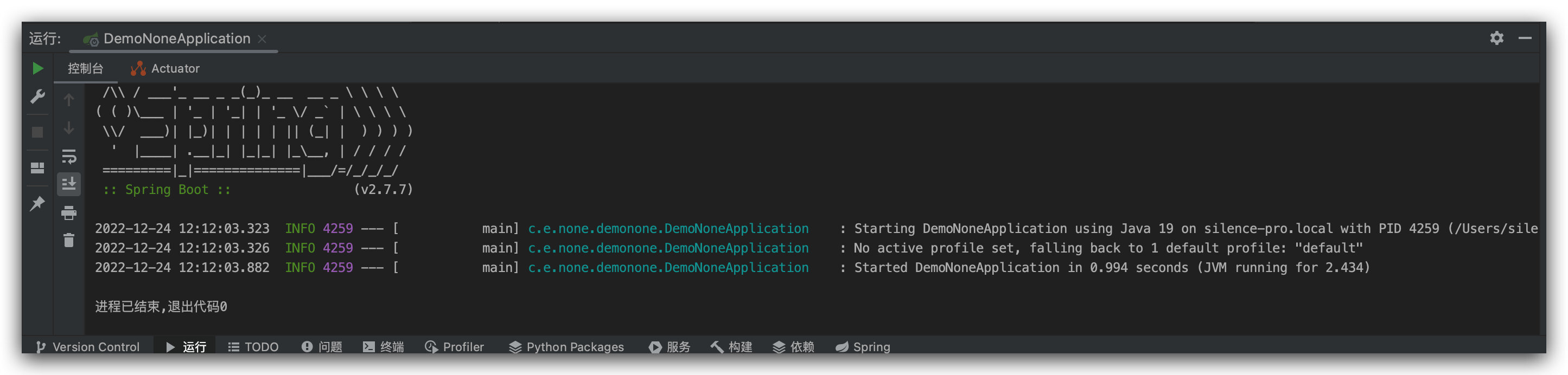Open Version Control tool window

pyautogui.click(x=88, y=347)
